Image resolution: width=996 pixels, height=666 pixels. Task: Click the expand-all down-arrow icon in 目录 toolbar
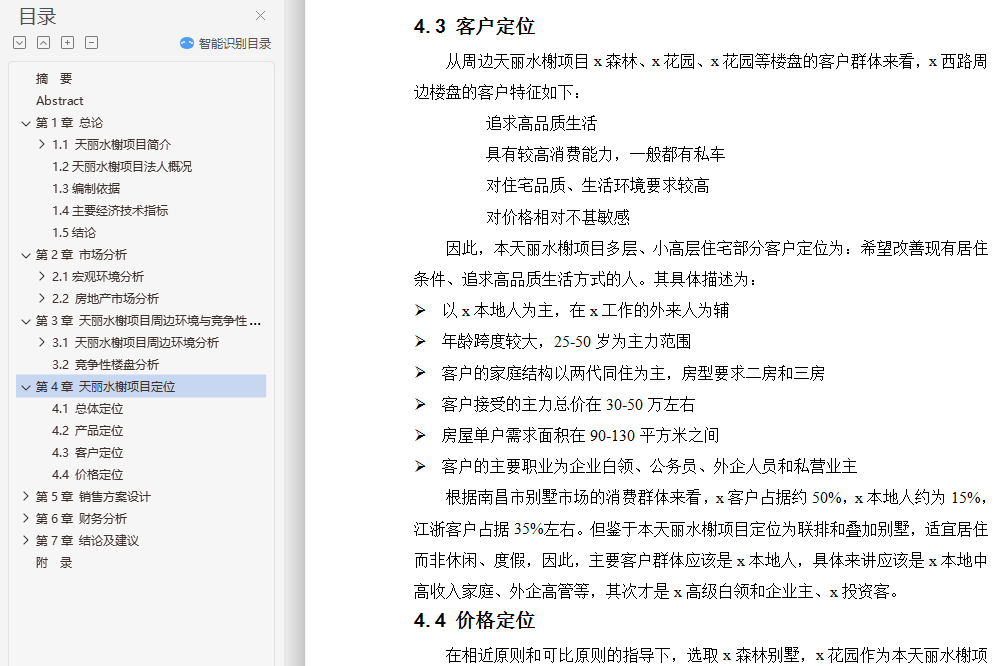[x=20, y=43]
